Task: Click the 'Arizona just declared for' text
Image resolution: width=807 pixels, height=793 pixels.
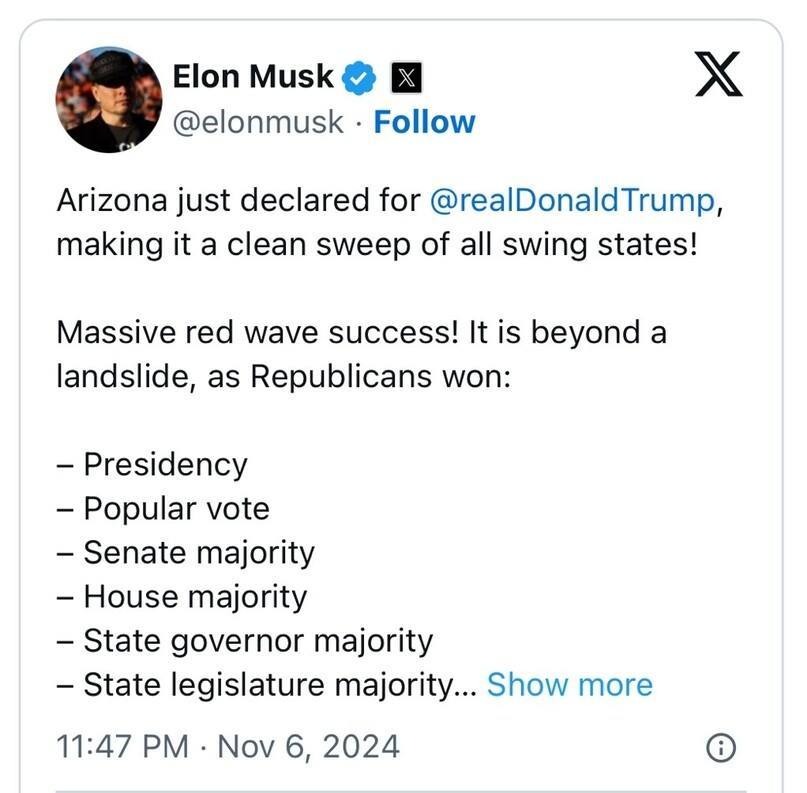Action: click(238, 200)
